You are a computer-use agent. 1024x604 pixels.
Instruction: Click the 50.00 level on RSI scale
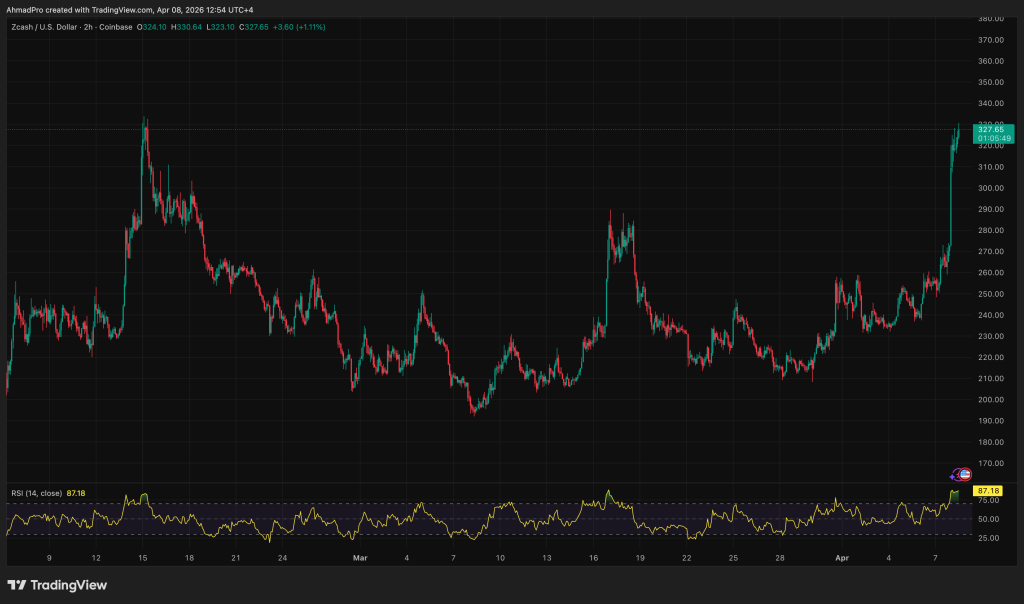[987, 519]
